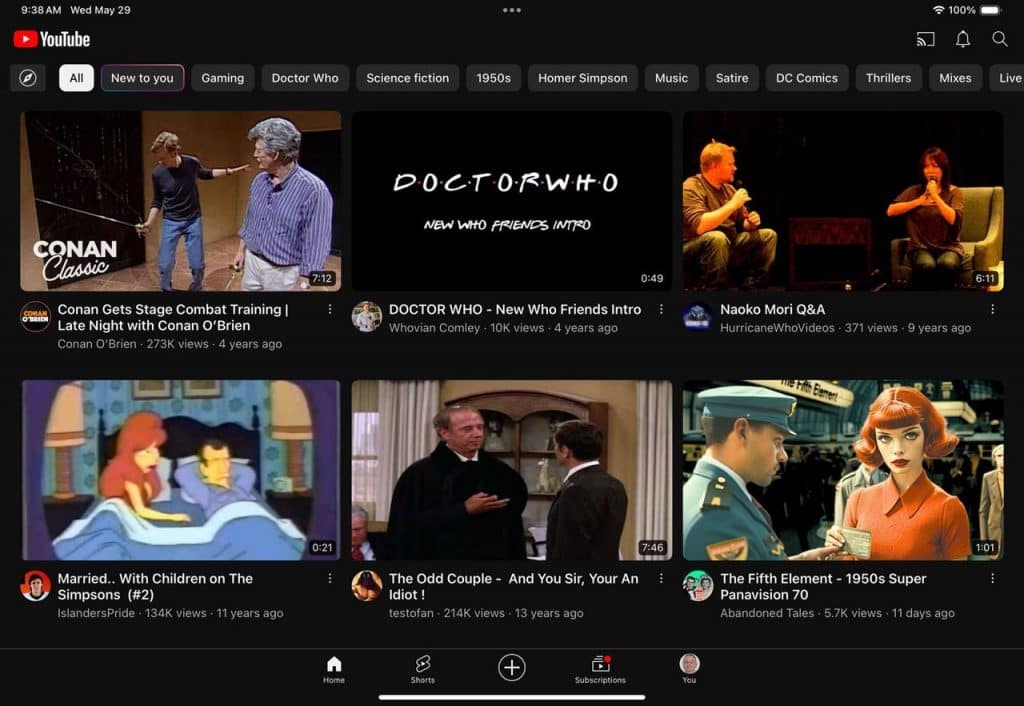Filter by Thrillers chip

pyautogui.click(x=888, y=78)
